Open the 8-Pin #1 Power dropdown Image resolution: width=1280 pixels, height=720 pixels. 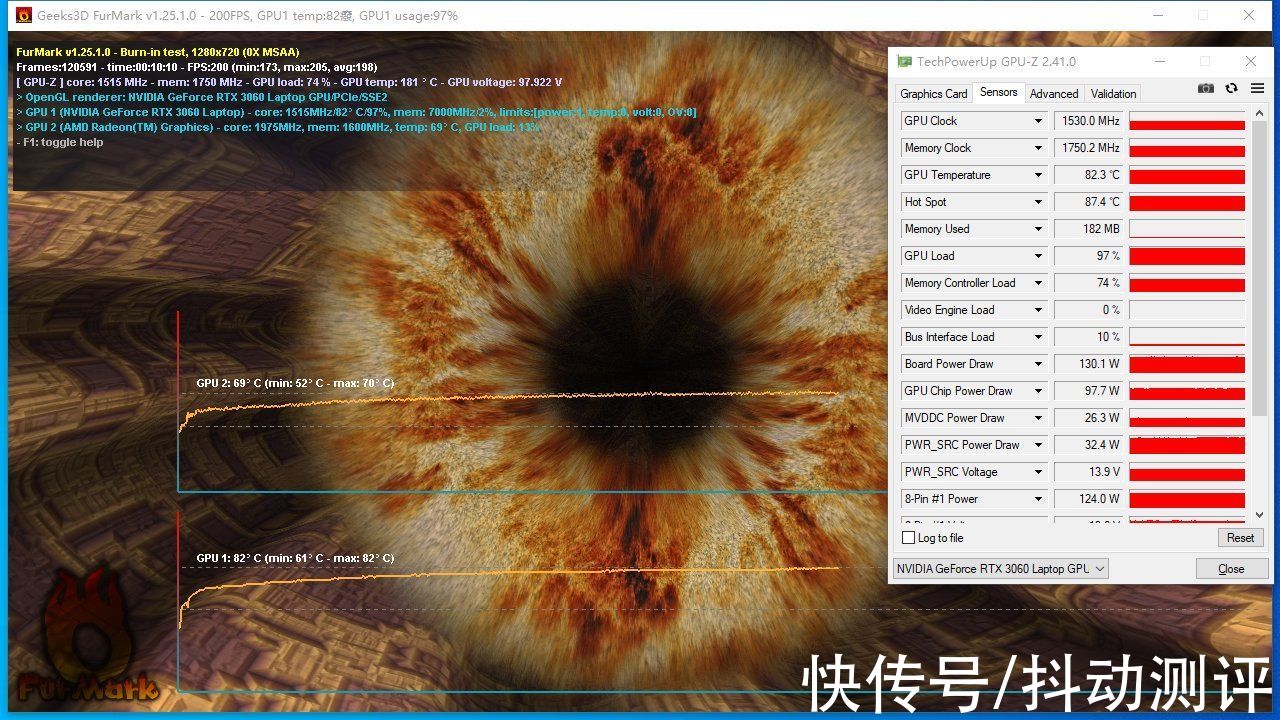(x=1038, y=499)
